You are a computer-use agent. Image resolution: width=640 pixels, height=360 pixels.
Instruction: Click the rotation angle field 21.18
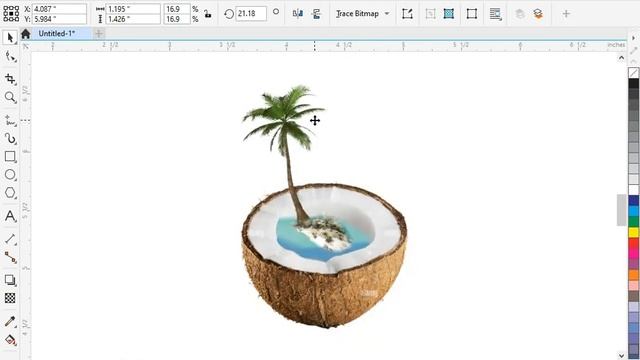pyautogui.click(x=251, y=13)
